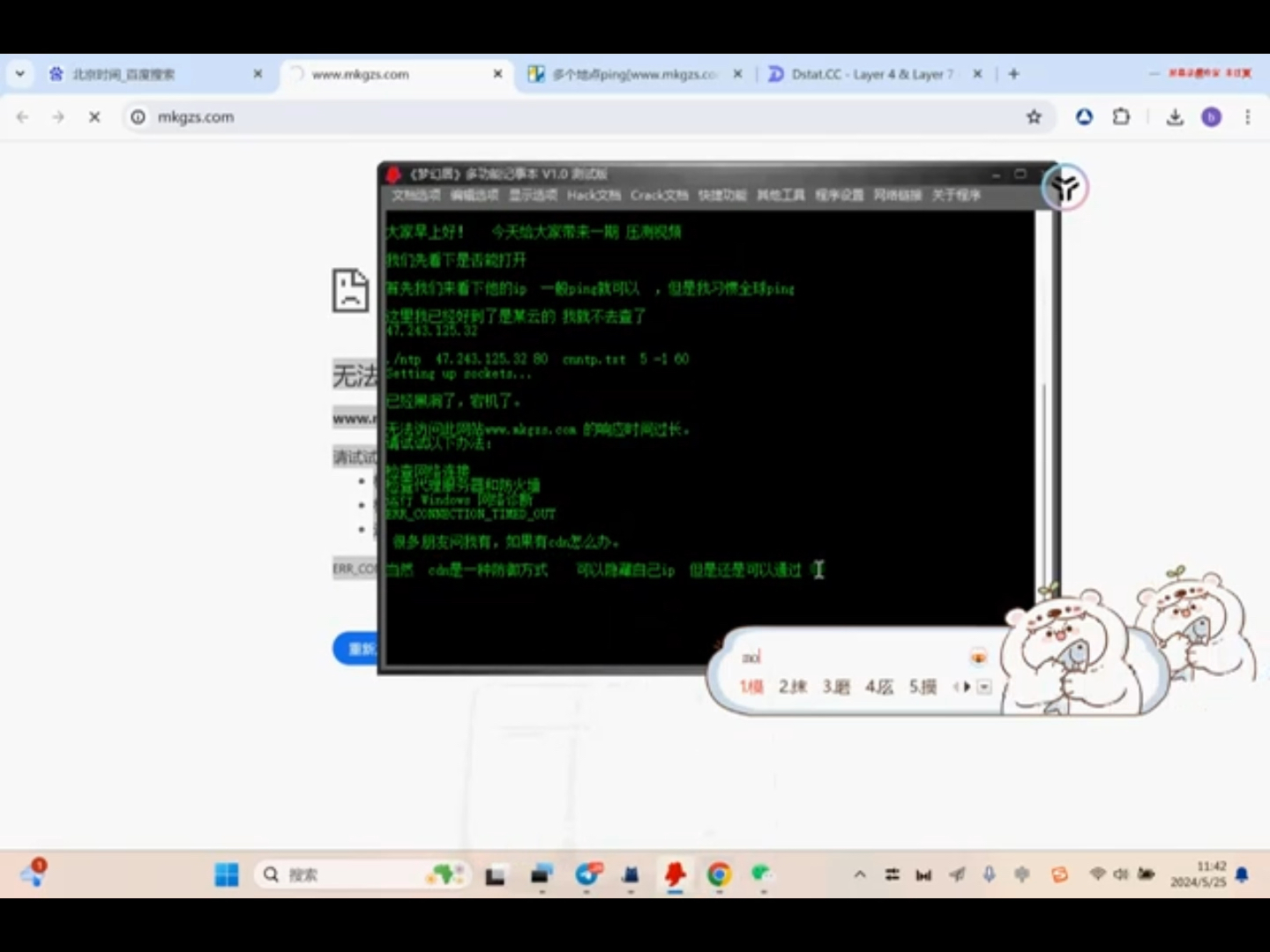
Task: Open the 其他工具 menu
Action: pos(781,195)
